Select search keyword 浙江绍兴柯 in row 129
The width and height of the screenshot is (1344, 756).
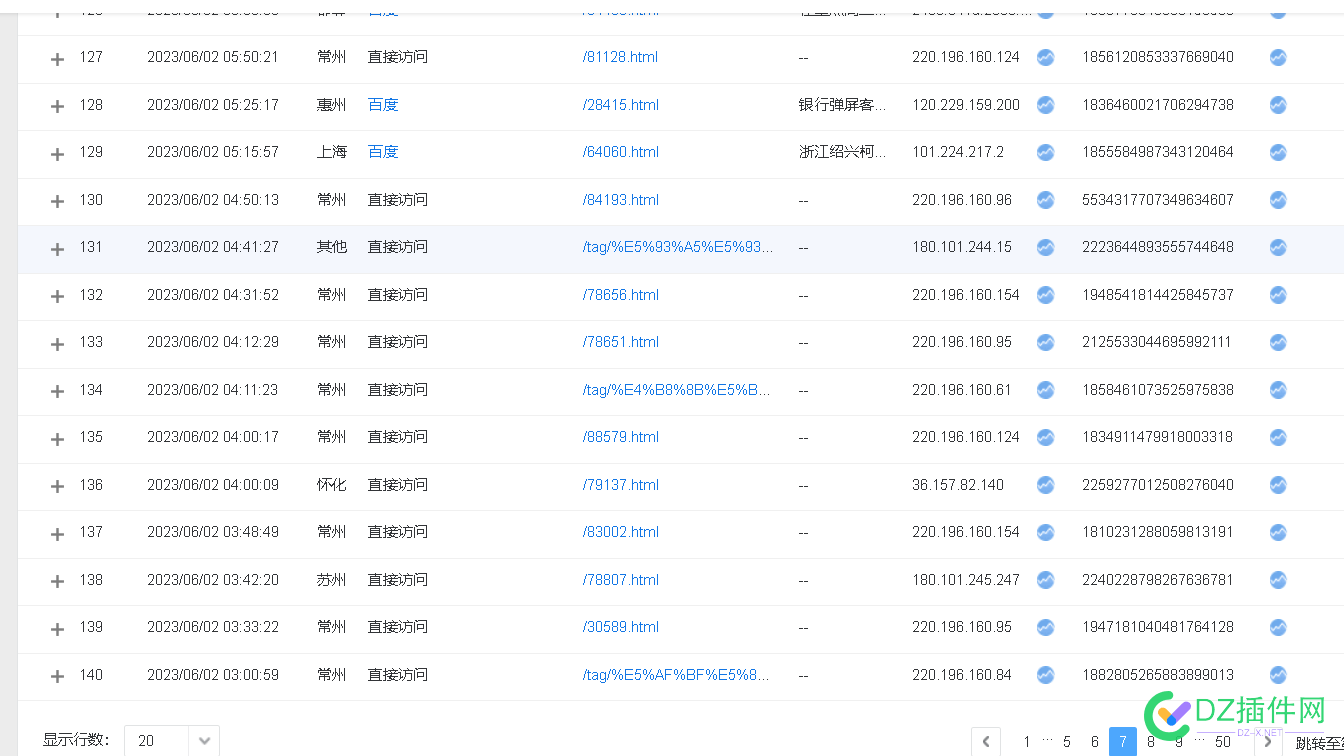(x=842, y=152)
